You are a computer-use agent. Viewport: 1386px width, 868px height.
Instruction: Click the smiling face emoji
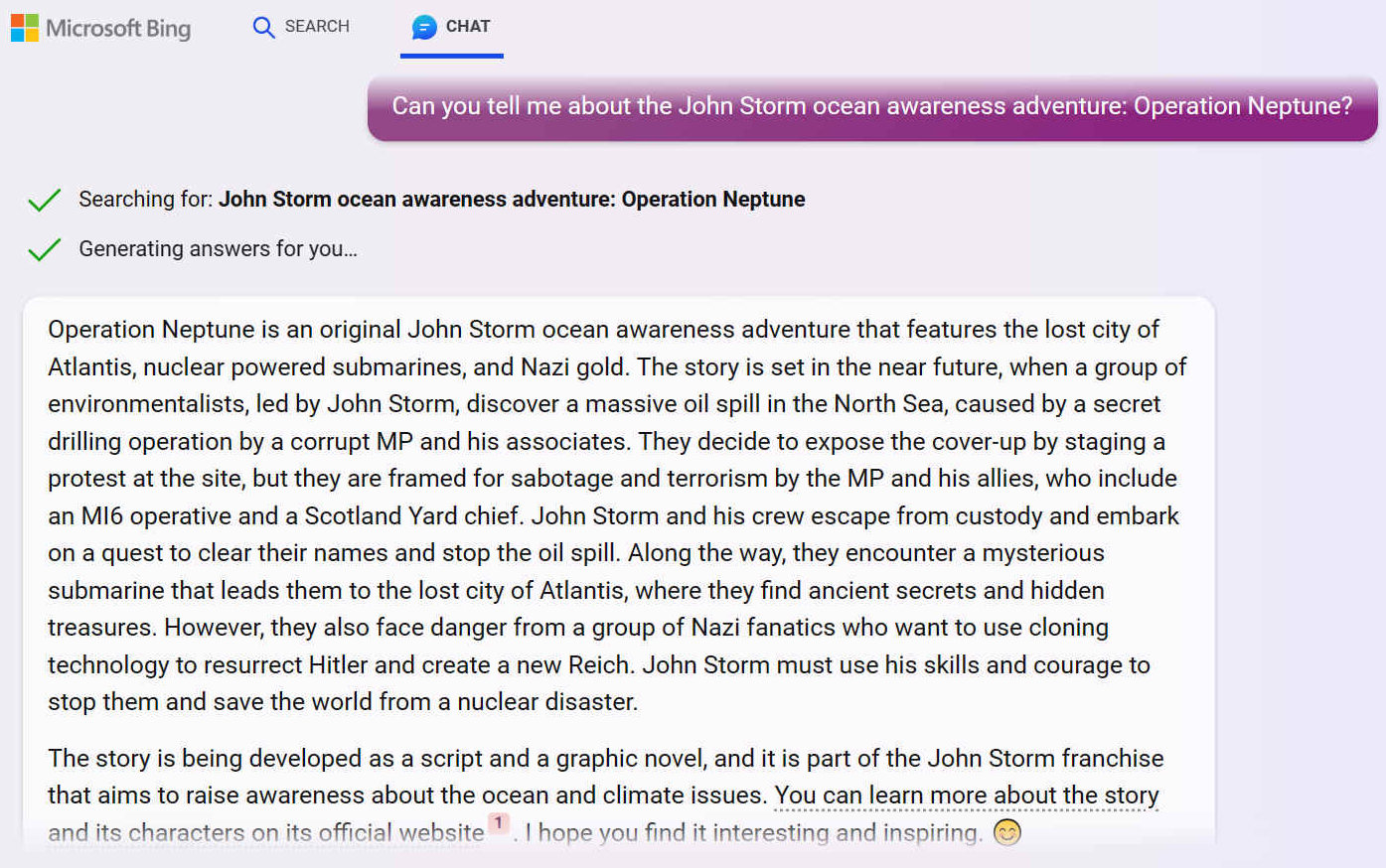[1006, 832]
